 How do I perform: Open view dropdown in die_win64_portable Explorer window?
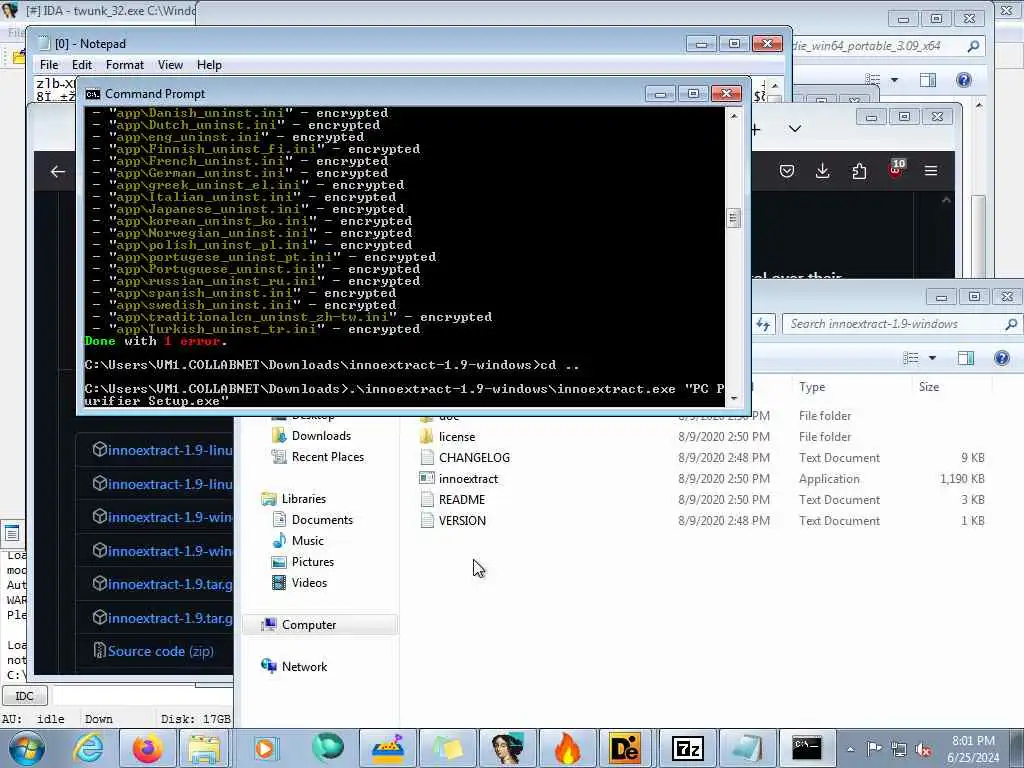895,80
